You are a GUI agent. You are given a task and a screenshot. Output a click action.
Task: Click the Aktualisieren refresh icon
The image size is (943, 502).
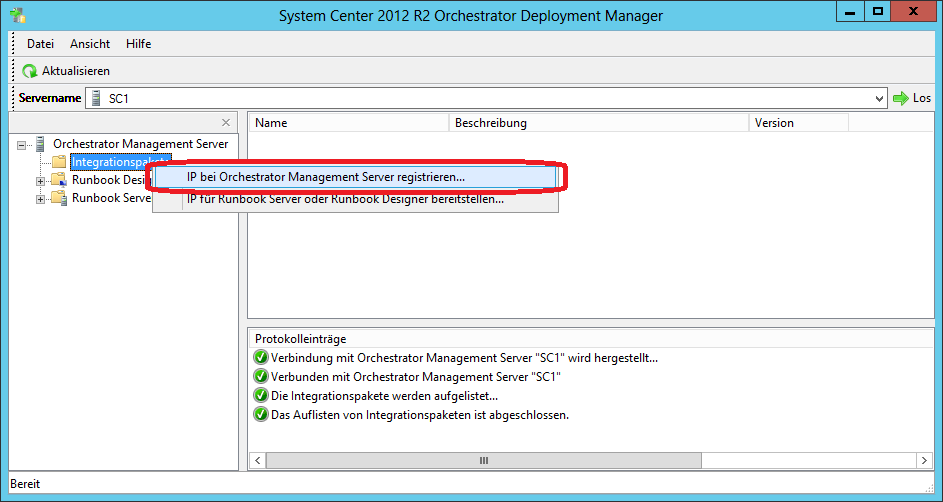30,71
